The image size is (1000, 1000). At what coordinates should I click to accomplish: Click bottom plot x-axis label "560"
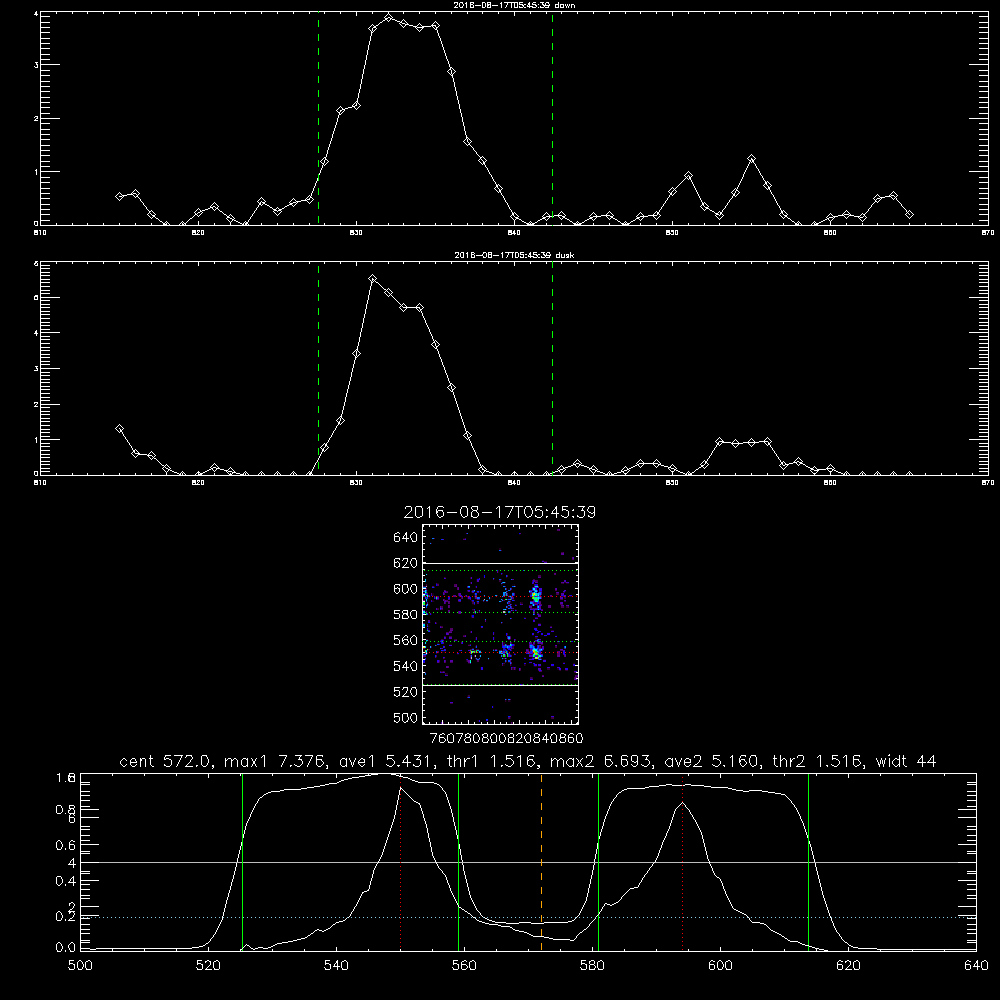[x=464, y=966]
